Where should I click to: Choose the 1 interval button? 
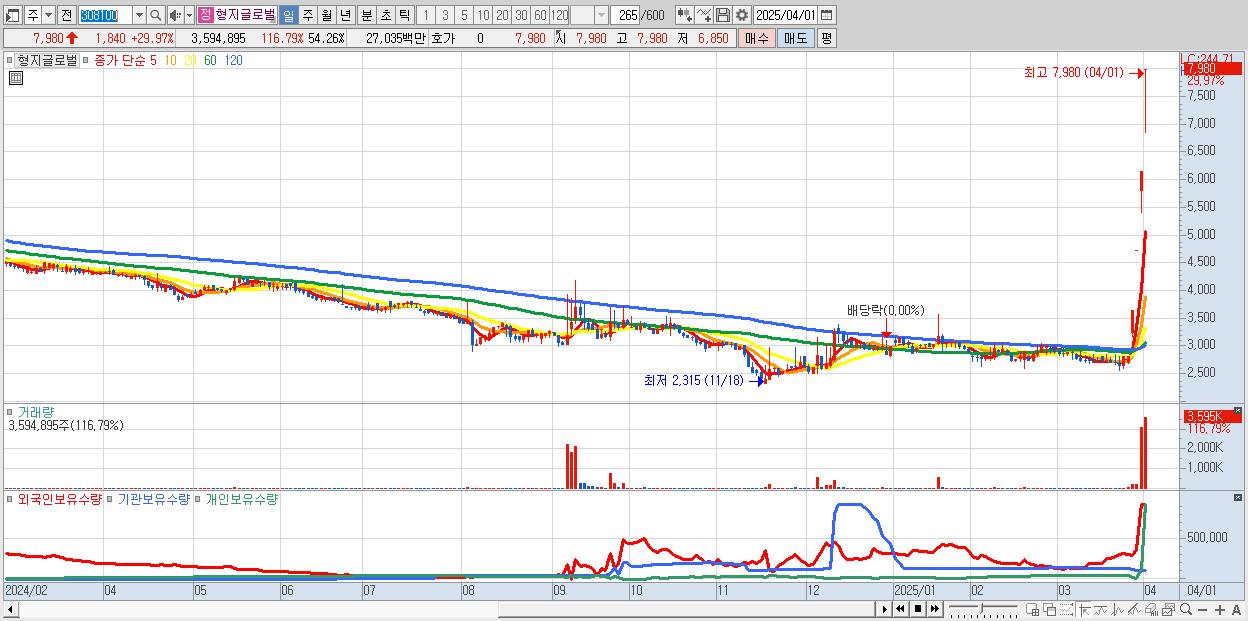[425, 15]
